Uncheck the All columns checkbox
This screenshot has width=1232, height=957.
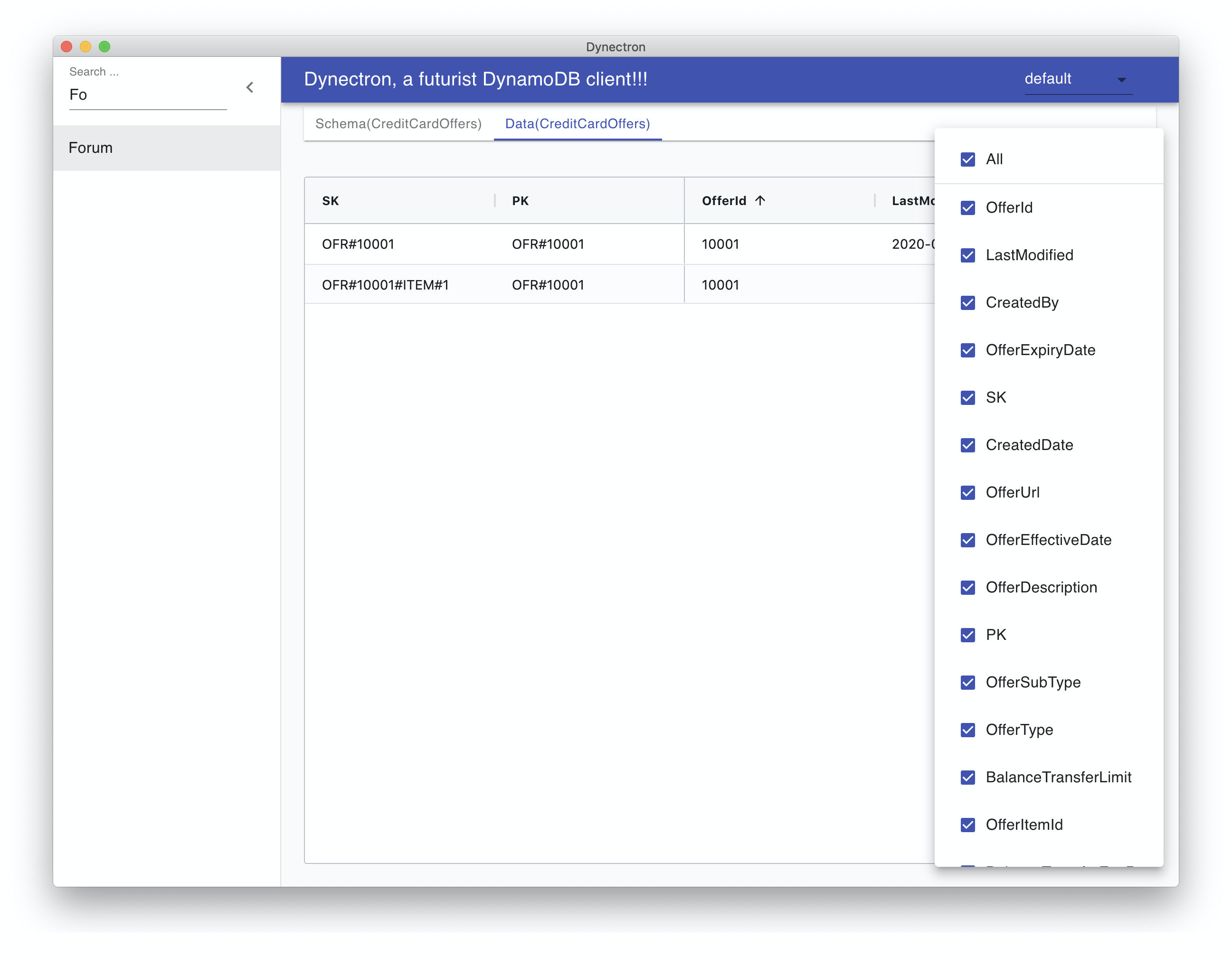point(967,159)
